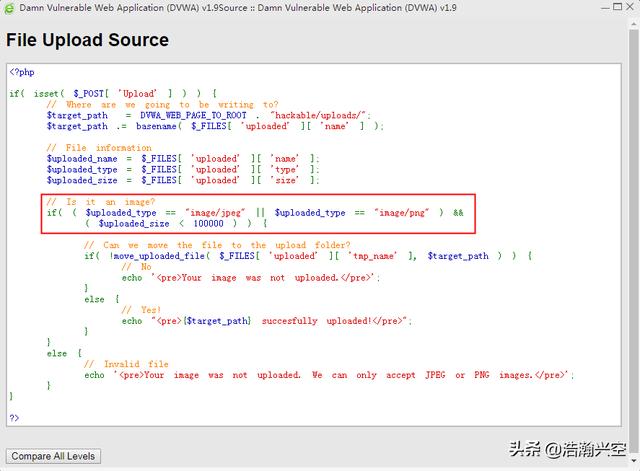Image resolution: width=640 pixels, height=471 pixels.
Task: Click the vertical scrollbar track
Action: coord(633,241)
